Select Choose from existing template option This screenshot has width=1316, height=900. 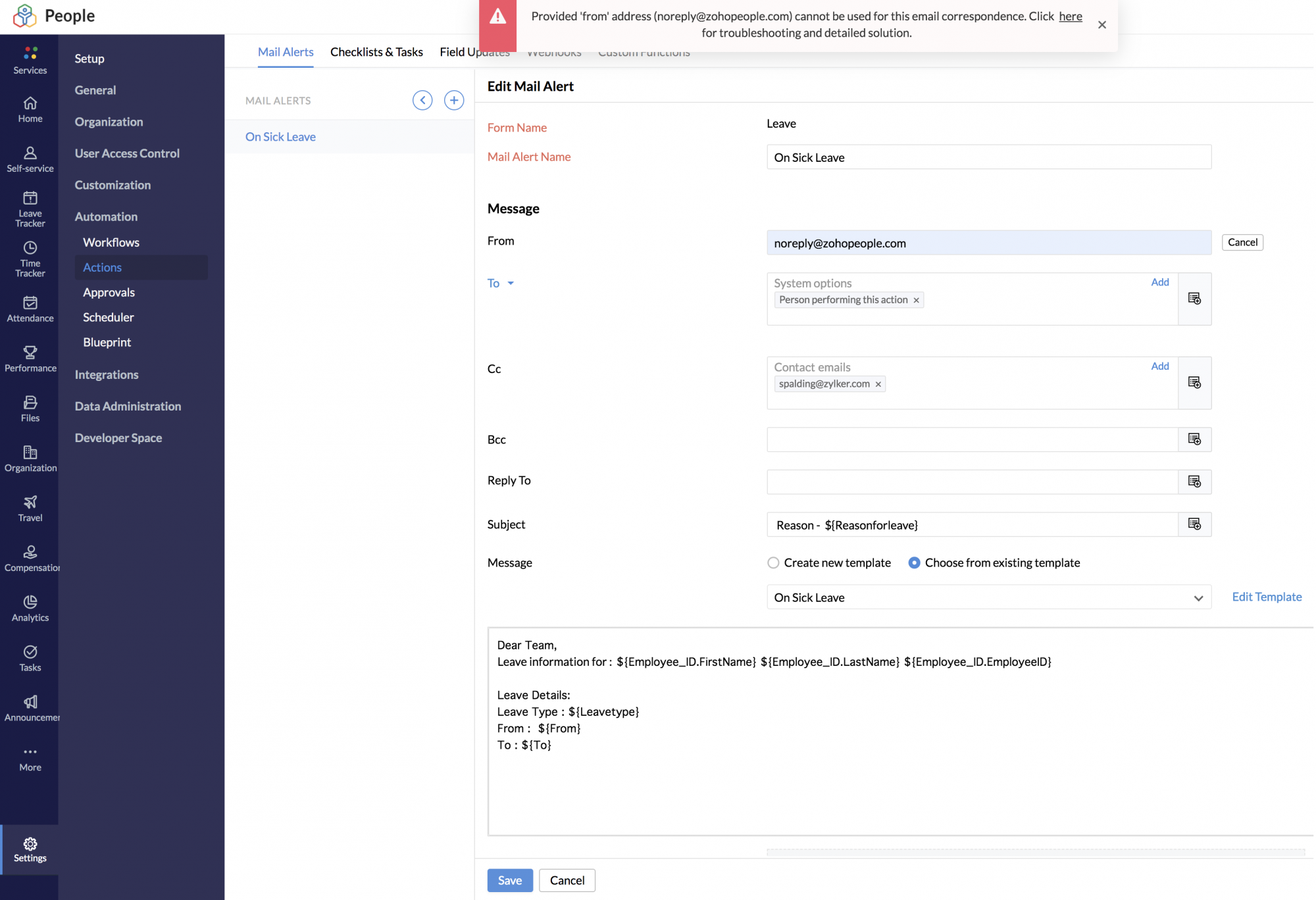[914, 562]
